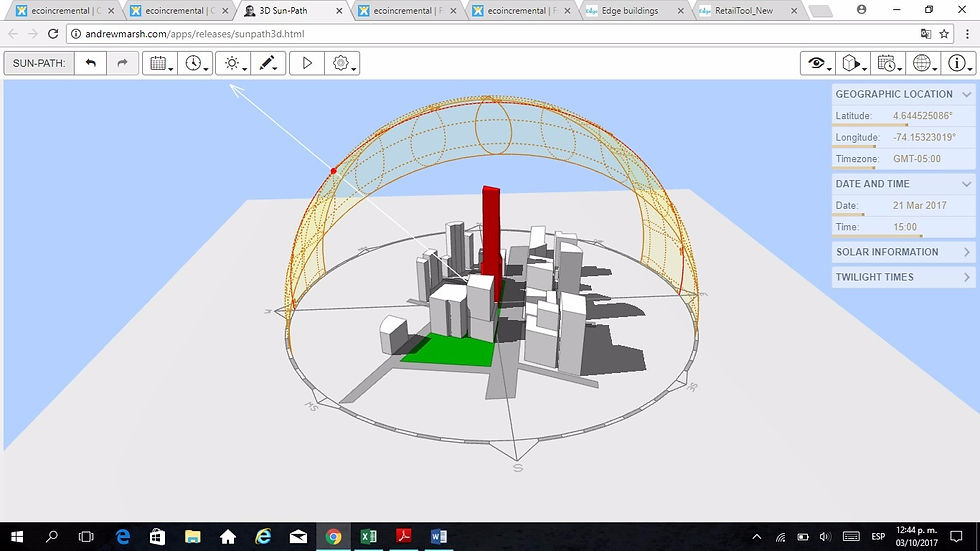The width and height of the screenshot is (980, 551).
Task: Switch to the ecoincremental tab after 3D Sun-Path
Action: pos(406,11)
